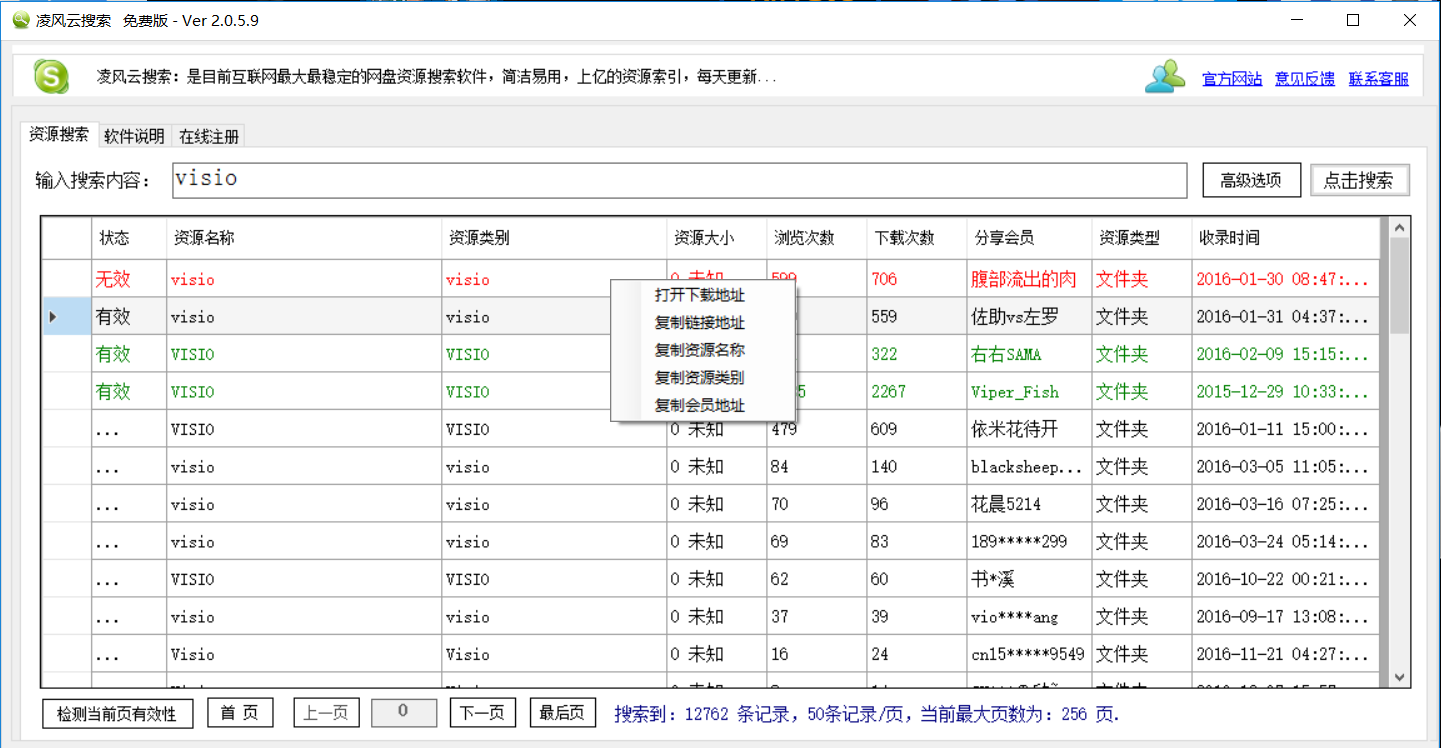Click the download count cell 559
Image resolution: width=1441 pixels, height=748 pixels.
coord(916,317)
